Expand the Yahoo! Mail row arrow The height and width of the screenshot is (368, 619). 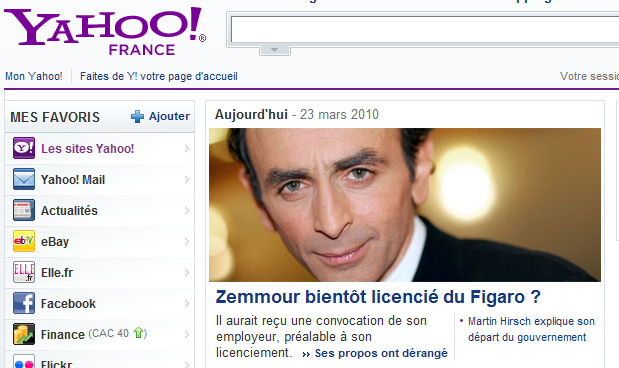187,180
